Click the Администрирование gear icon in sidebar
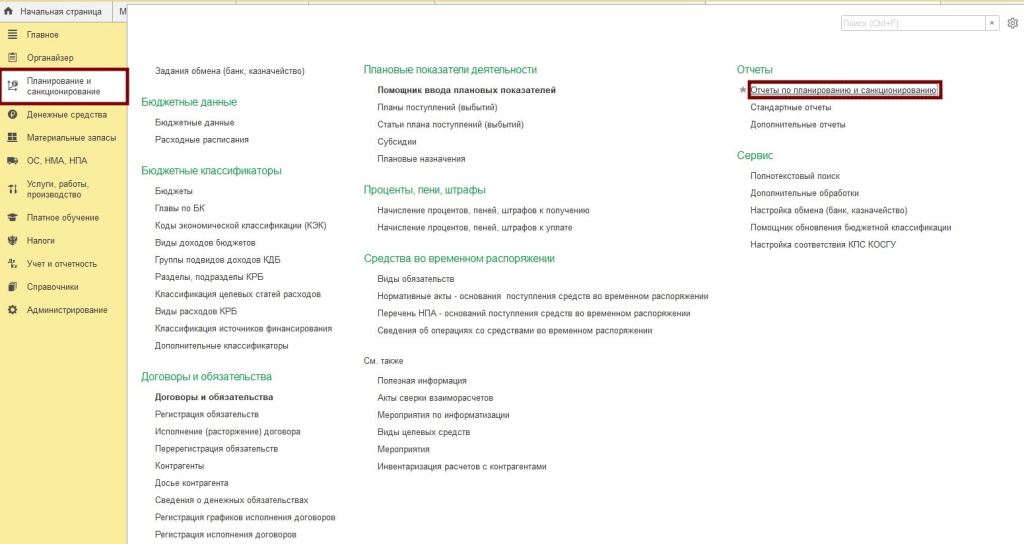 12,310
